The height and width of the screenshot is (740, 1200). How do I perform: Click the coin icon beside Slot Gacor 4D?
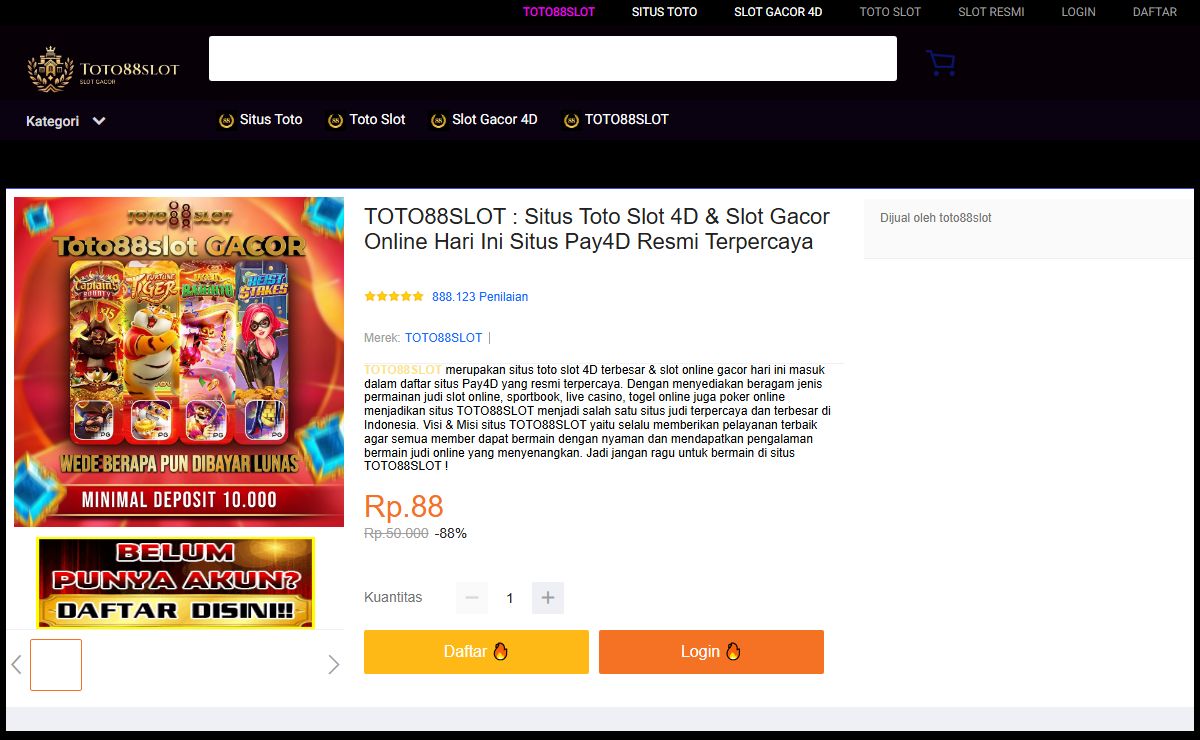pos(438,120)
